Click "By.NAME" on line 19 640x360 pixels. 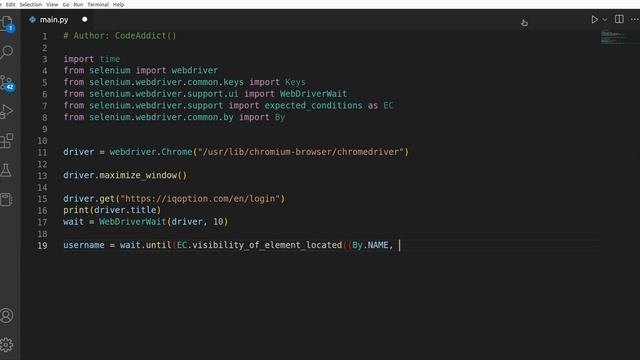370,245
